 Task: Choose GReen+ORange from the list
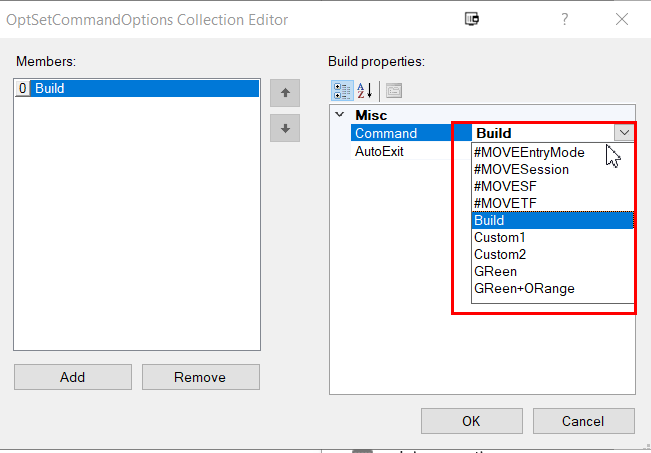(524, 288)
